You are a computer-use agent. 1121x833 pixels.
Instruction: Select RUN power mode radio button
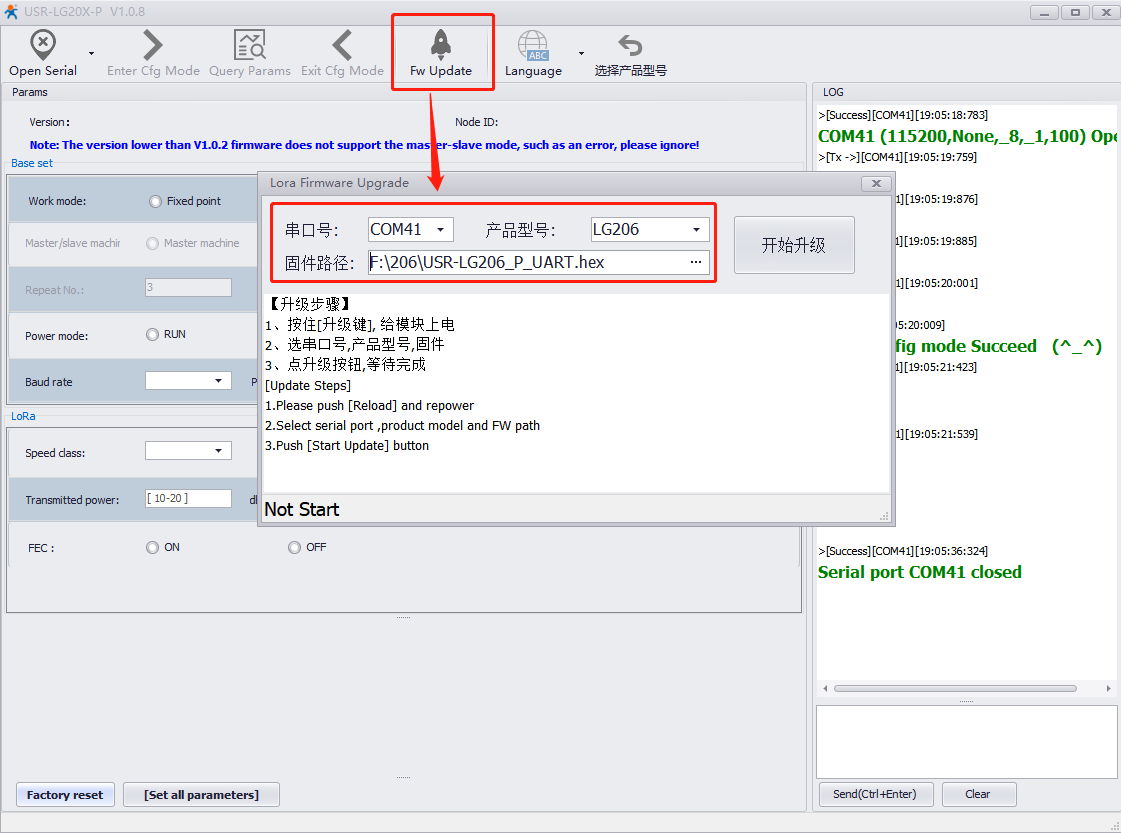click(x=153, y=334)
